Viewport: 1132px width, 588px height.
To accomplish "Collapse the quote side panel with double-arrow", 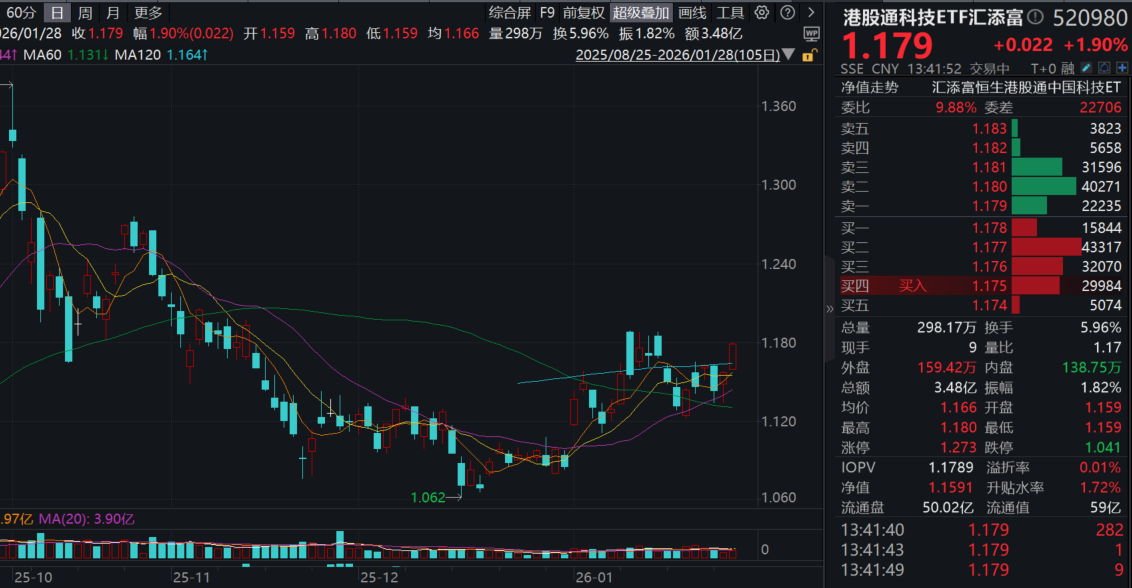I will click(x=830, y=308).
